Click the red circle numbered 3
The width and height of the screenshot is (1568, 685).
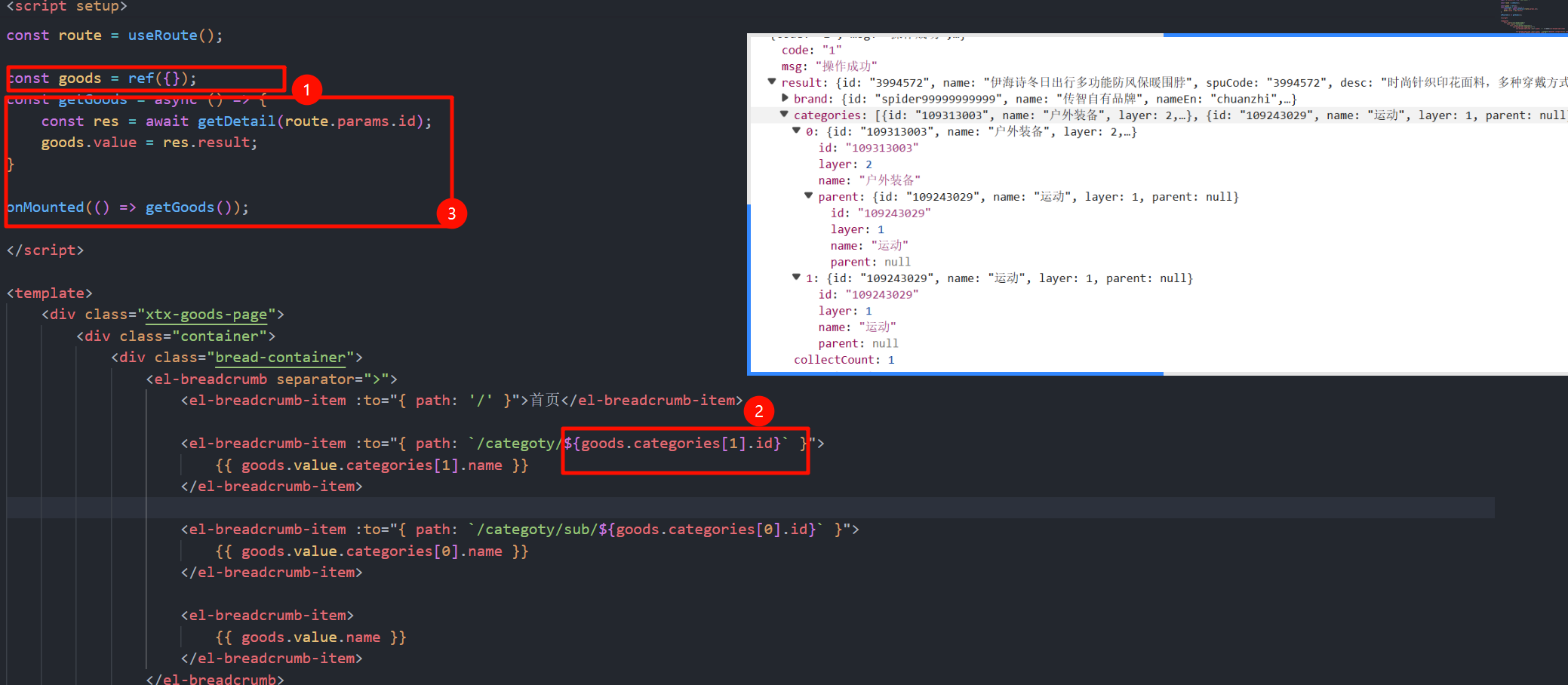[x=451, y=213]
